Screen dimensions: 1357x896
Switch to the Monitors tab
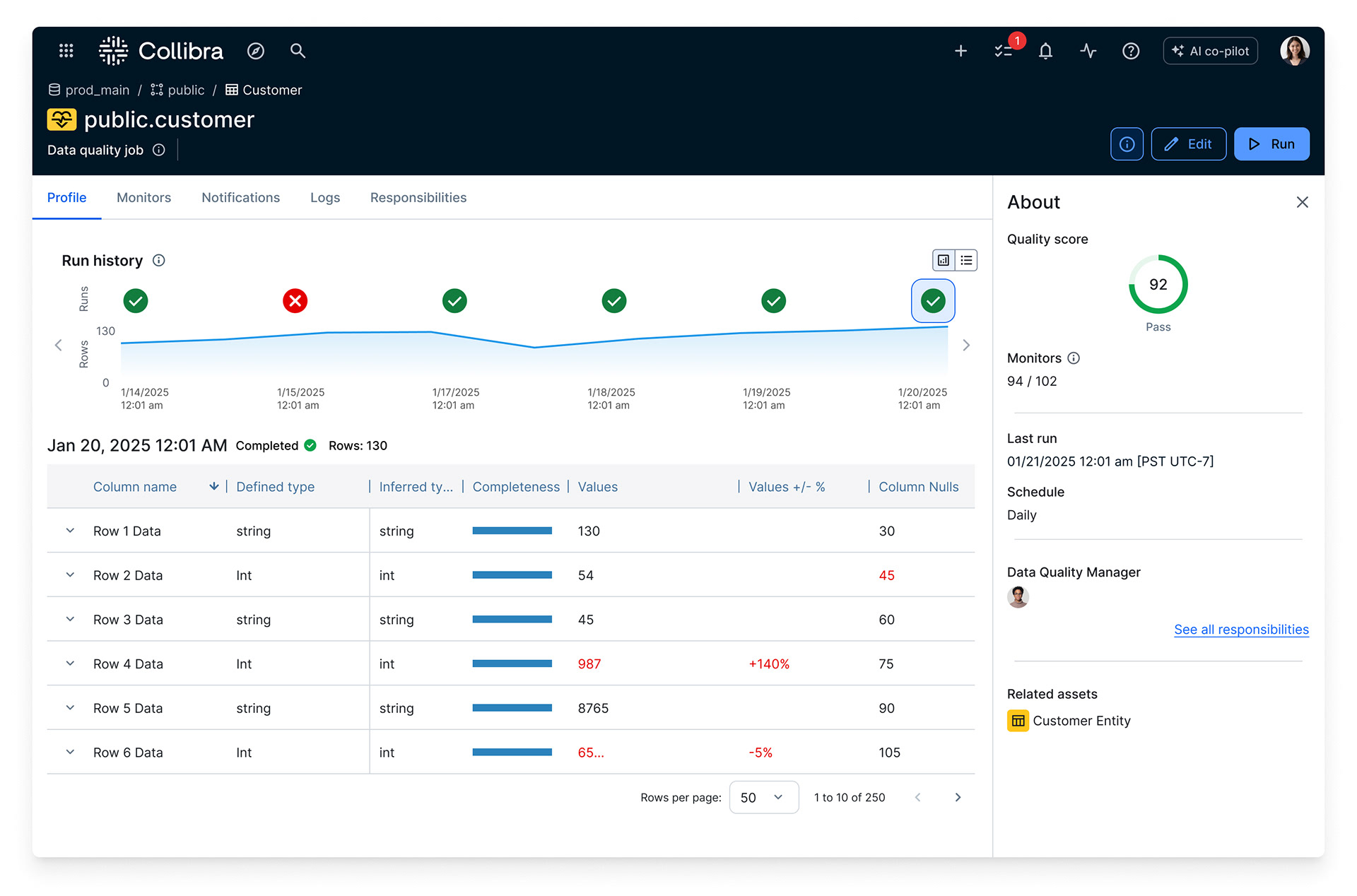click(x=143, y=198)
